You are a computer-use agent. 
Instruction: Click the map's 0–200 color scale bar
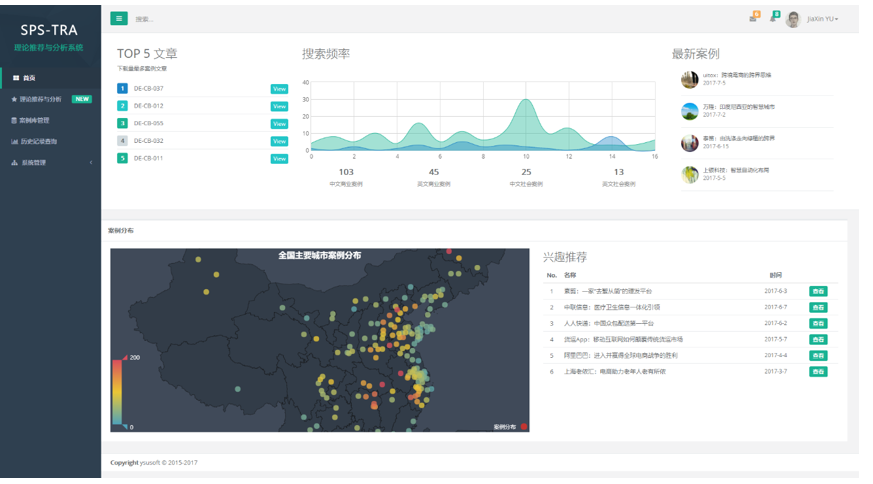[x=117, y=391]
